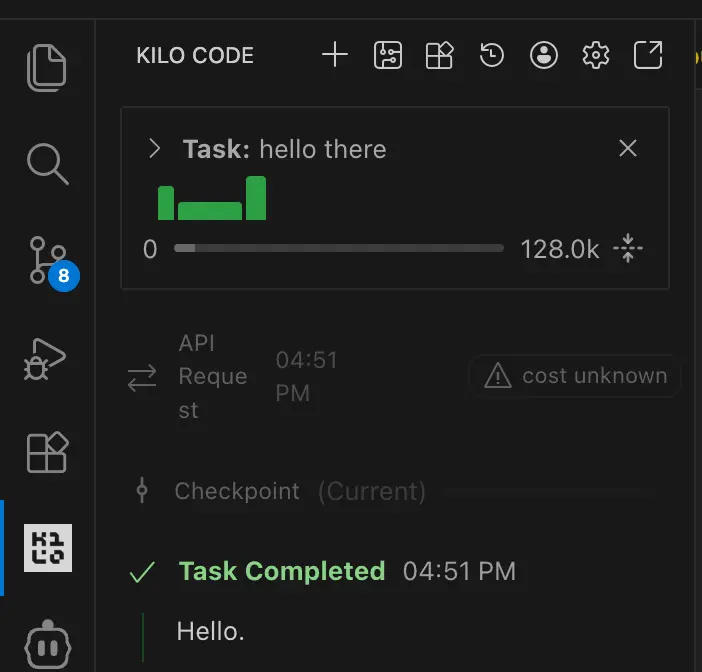Open the Extensions view in activity bar
Viewport: 702px width, 672px height.
47,452
